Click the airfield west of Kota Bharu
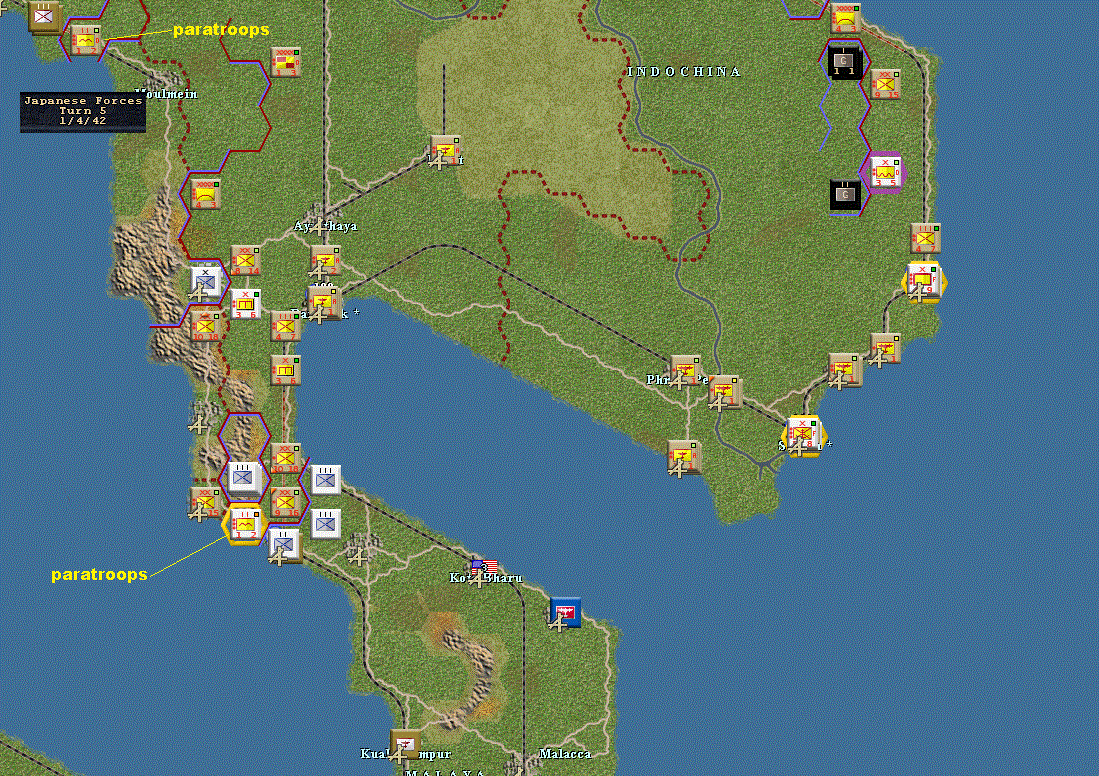 358,557
